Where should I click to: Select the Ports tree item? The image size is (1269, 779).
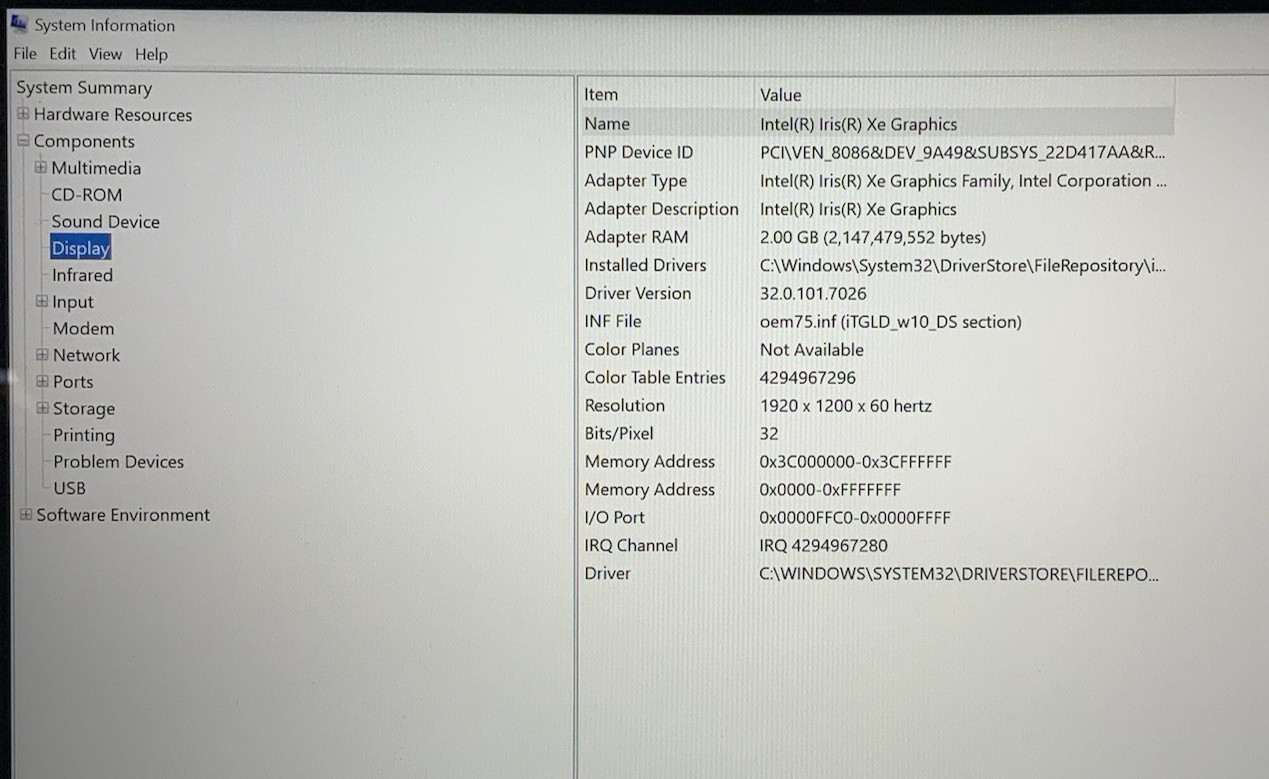click(73, 382)
